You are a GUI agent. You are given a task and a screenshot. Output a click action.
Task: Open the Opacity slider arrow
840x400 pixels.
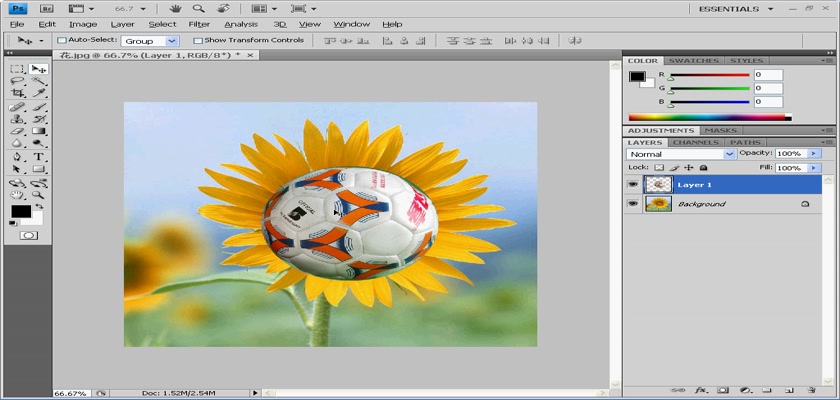click(x=814, y=154)
